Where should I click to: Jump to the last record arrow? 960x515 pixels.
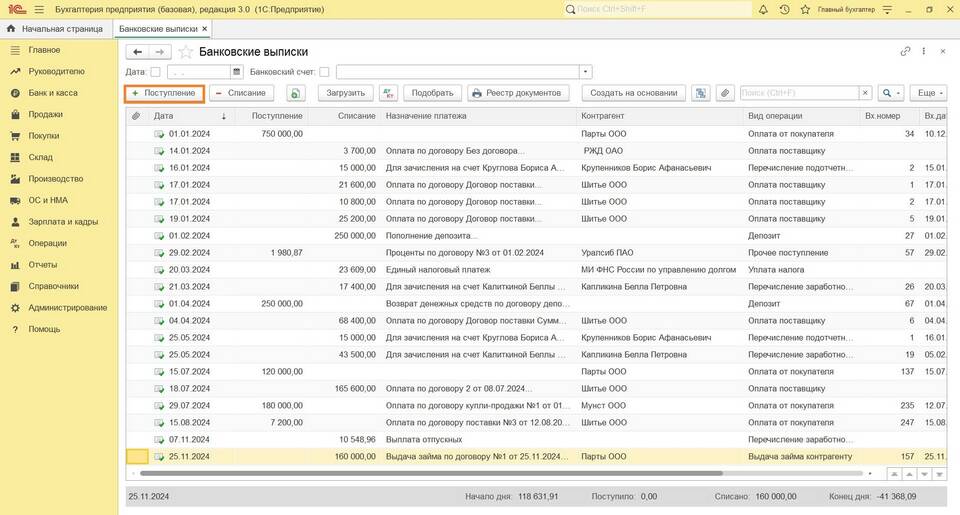[939, 474]
